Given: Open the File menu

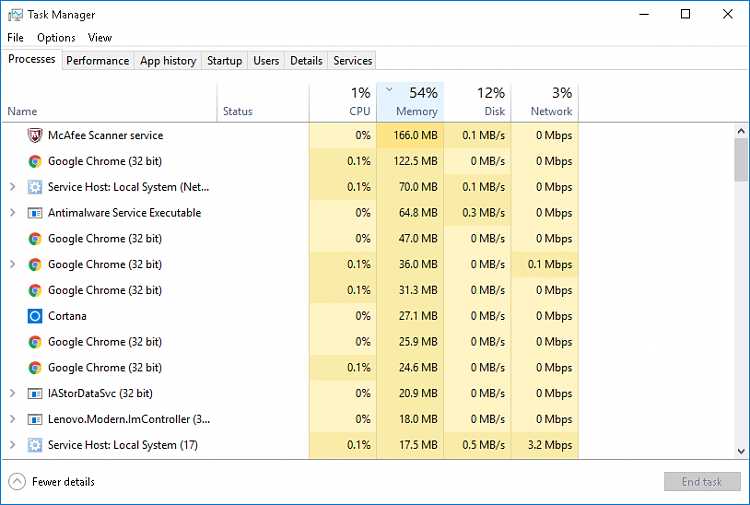Looking at the screenshot, I should pos(15,37).
